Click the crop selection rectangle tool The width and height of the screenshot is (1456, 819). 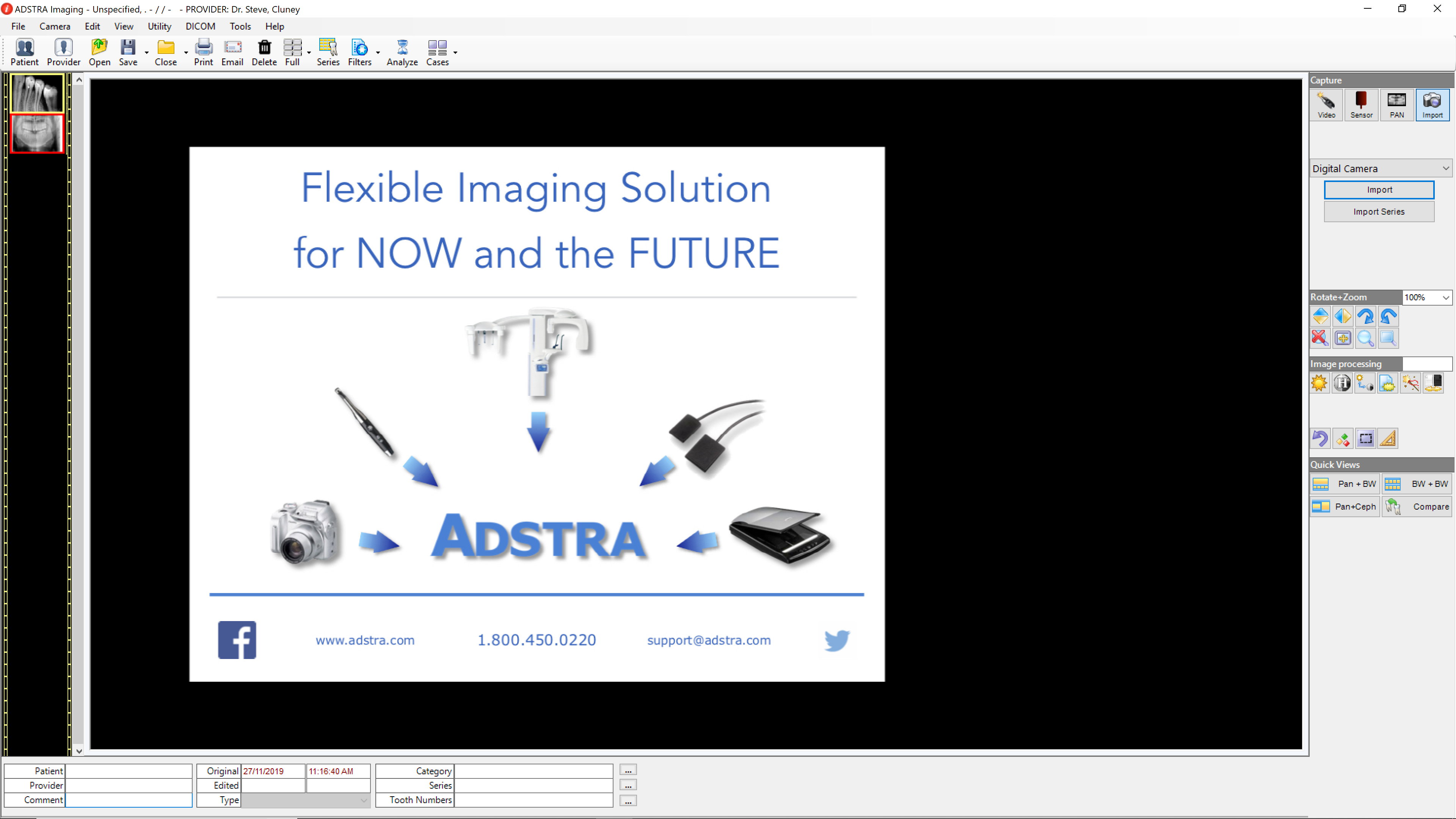pyautogui.click(x=1366, y=439)
